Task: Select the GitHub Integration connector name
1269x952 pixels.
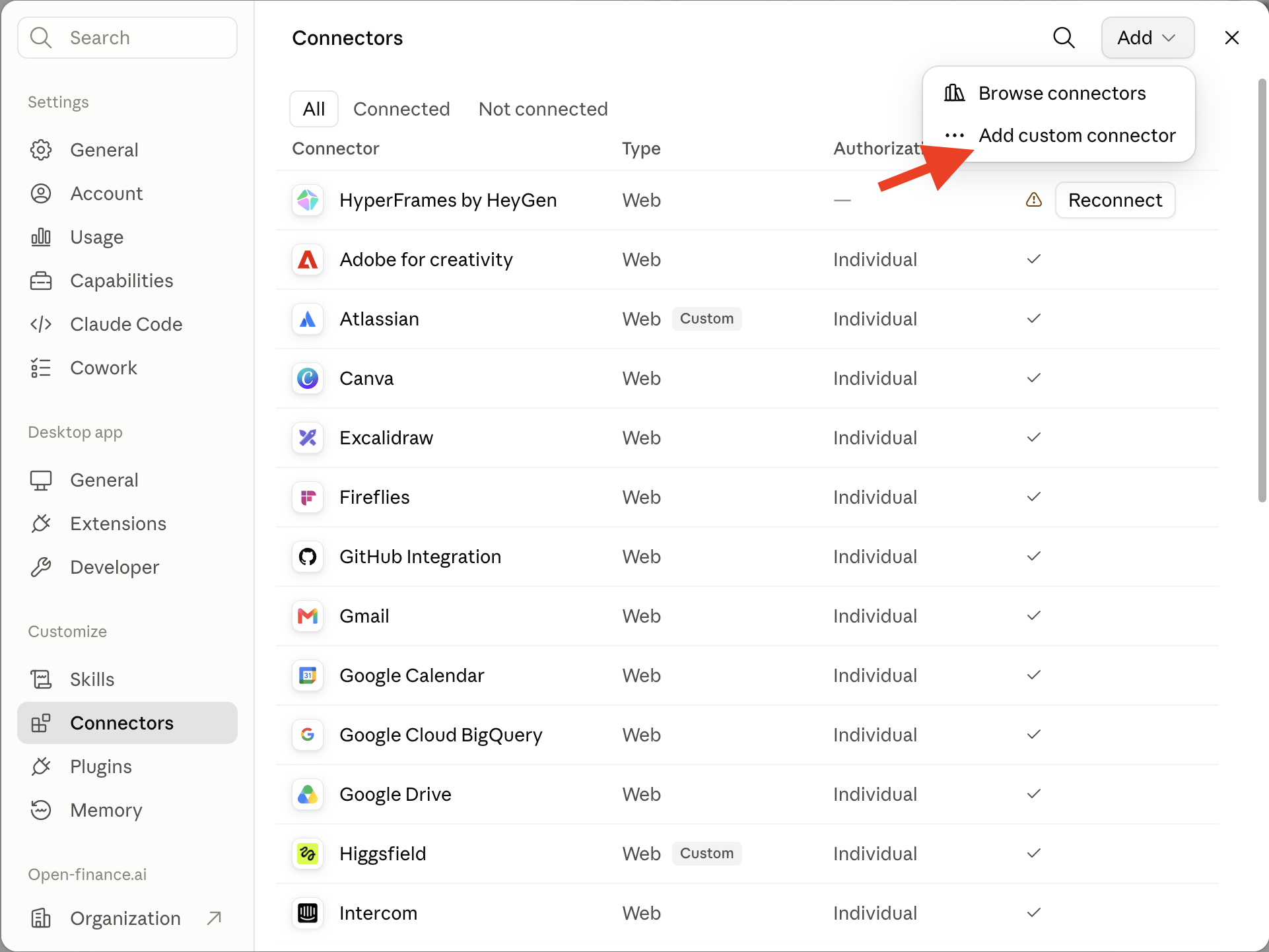Action: (x=421, y=557)
